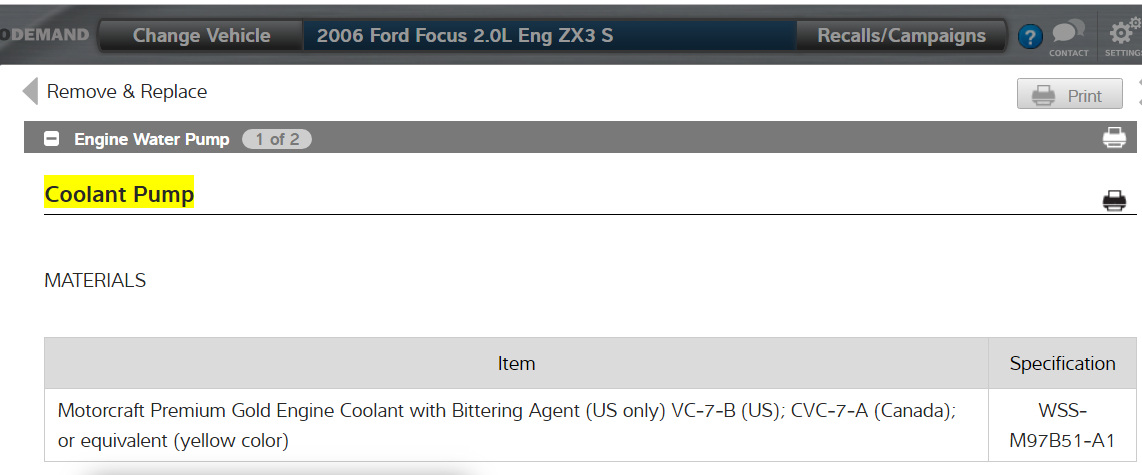Collapse the Engine Water Pump section
The height and width of the screenshot is (475, 1142).
(52, 139)
